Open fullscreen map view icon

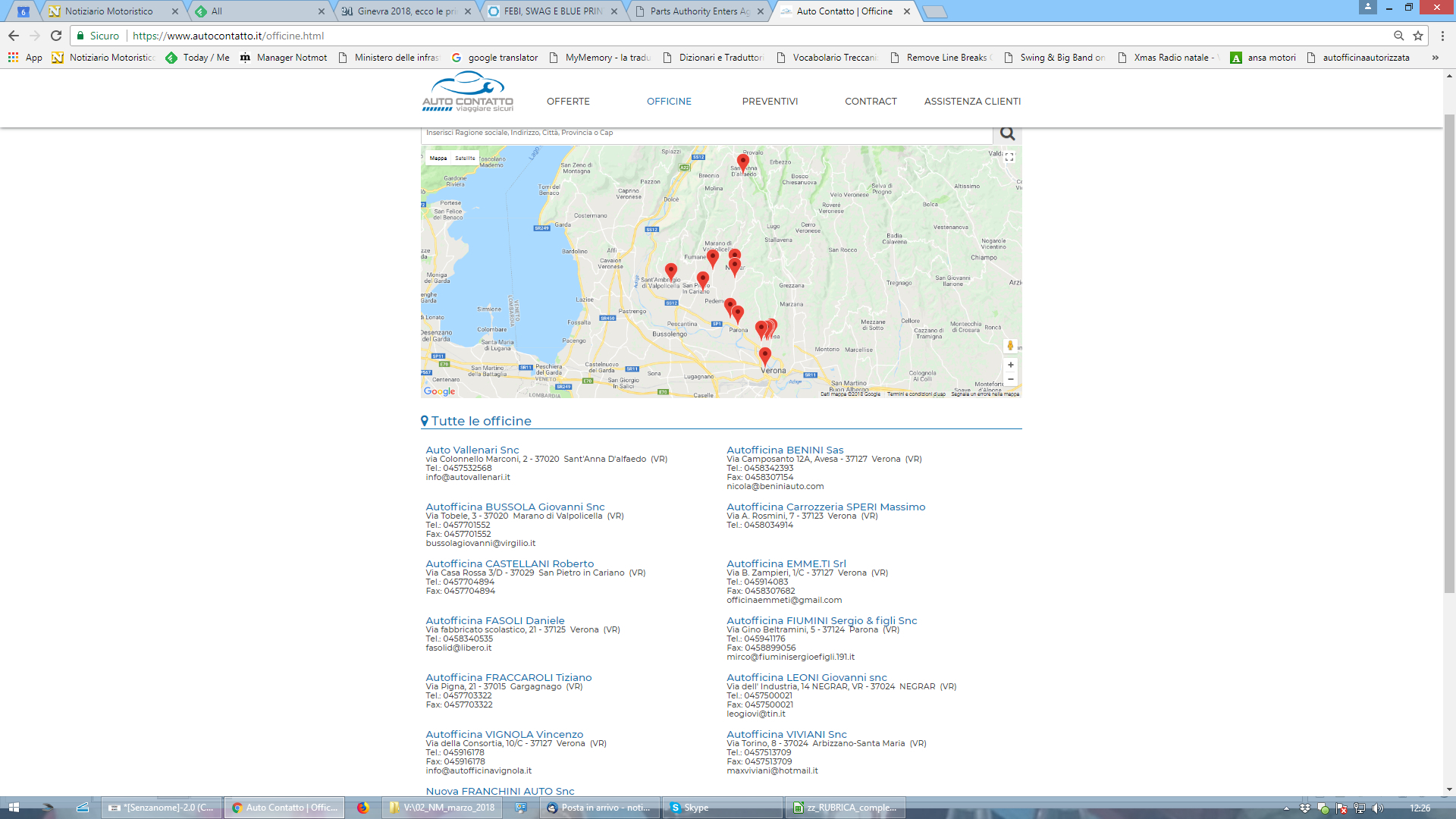(1009, 157)
